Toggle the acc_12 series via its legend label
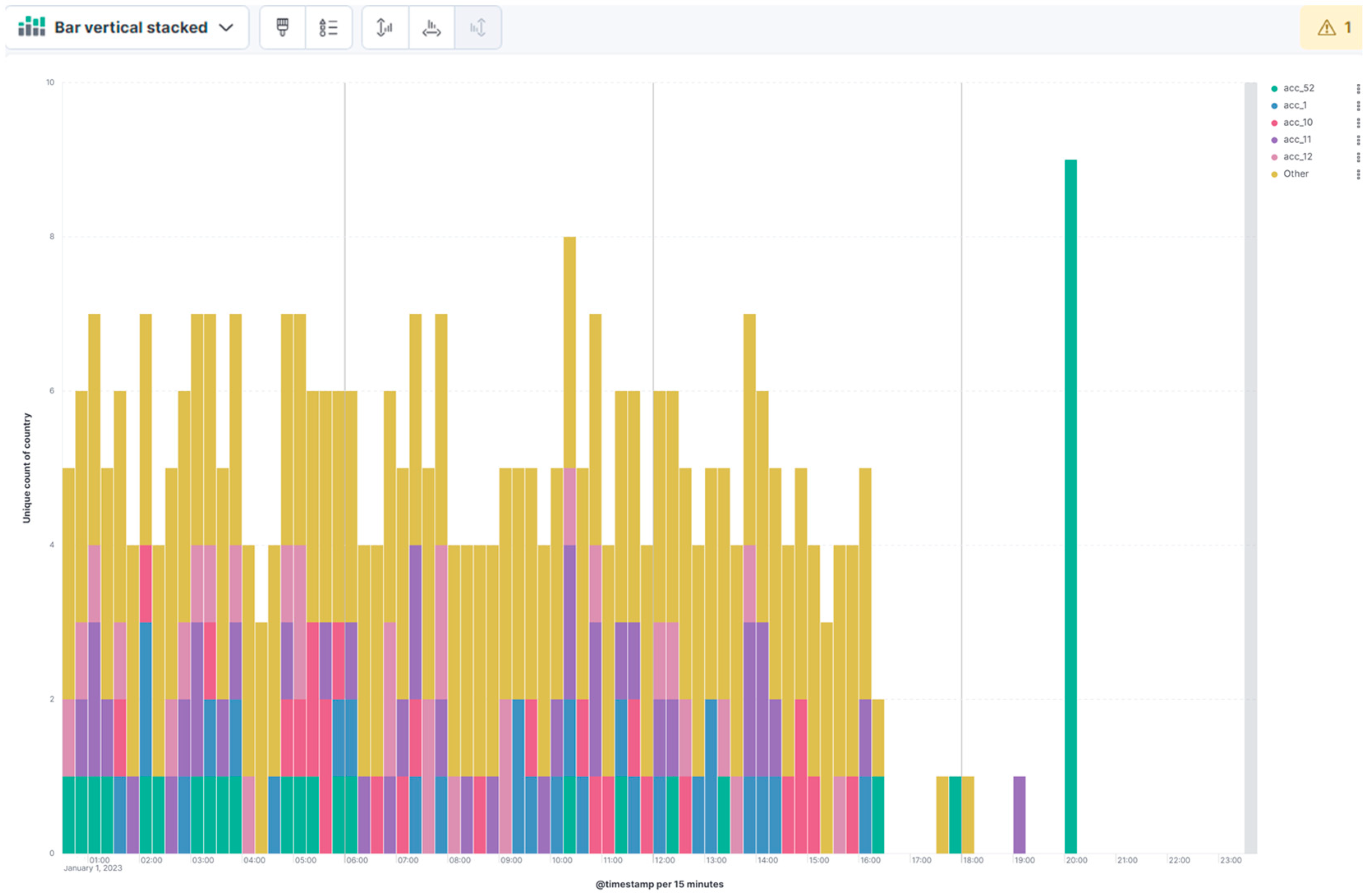Screen dimensions: 1368x896 [1298, 156]
